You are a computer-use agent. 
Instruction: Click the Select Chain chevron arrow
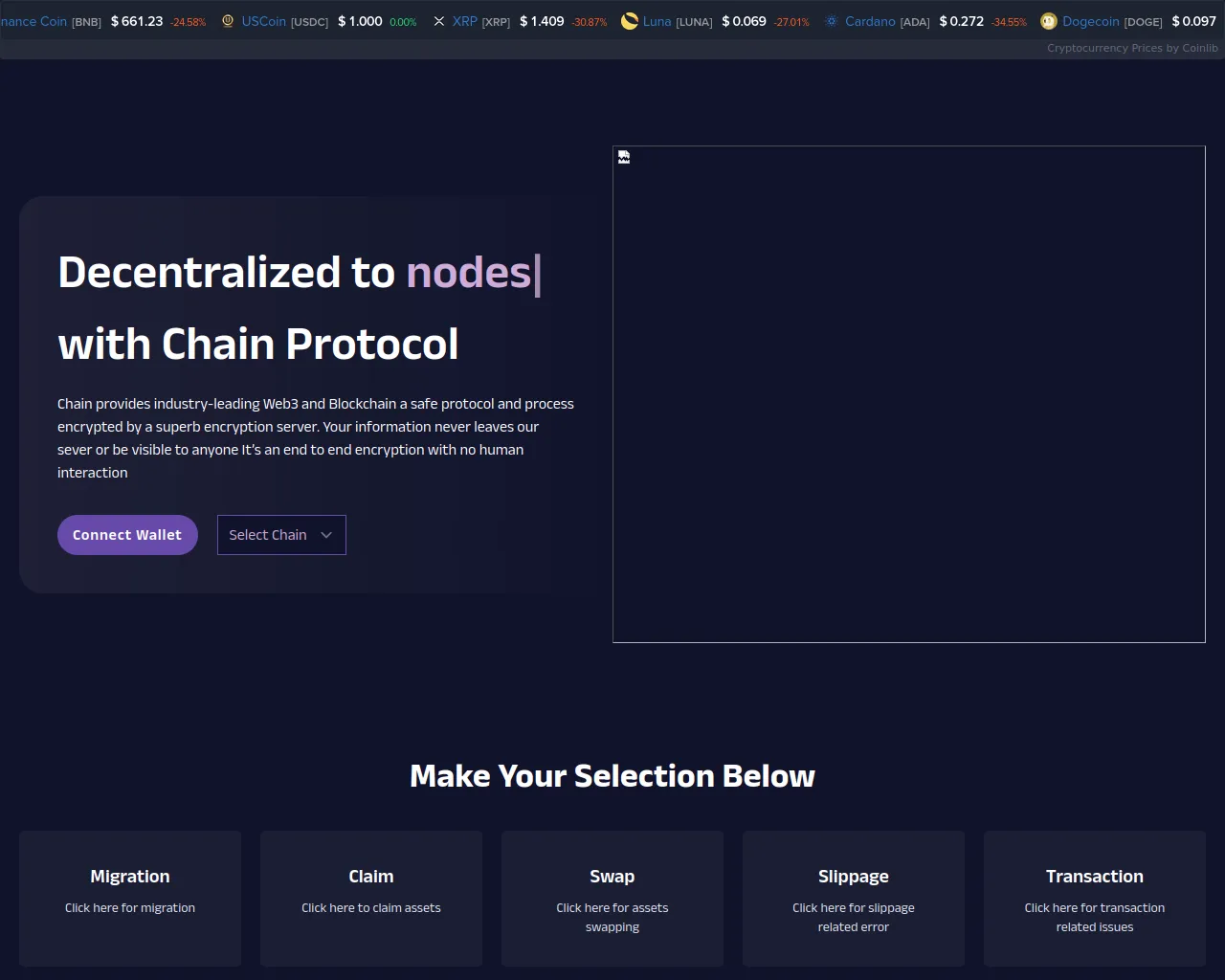[x=326, y=535]
